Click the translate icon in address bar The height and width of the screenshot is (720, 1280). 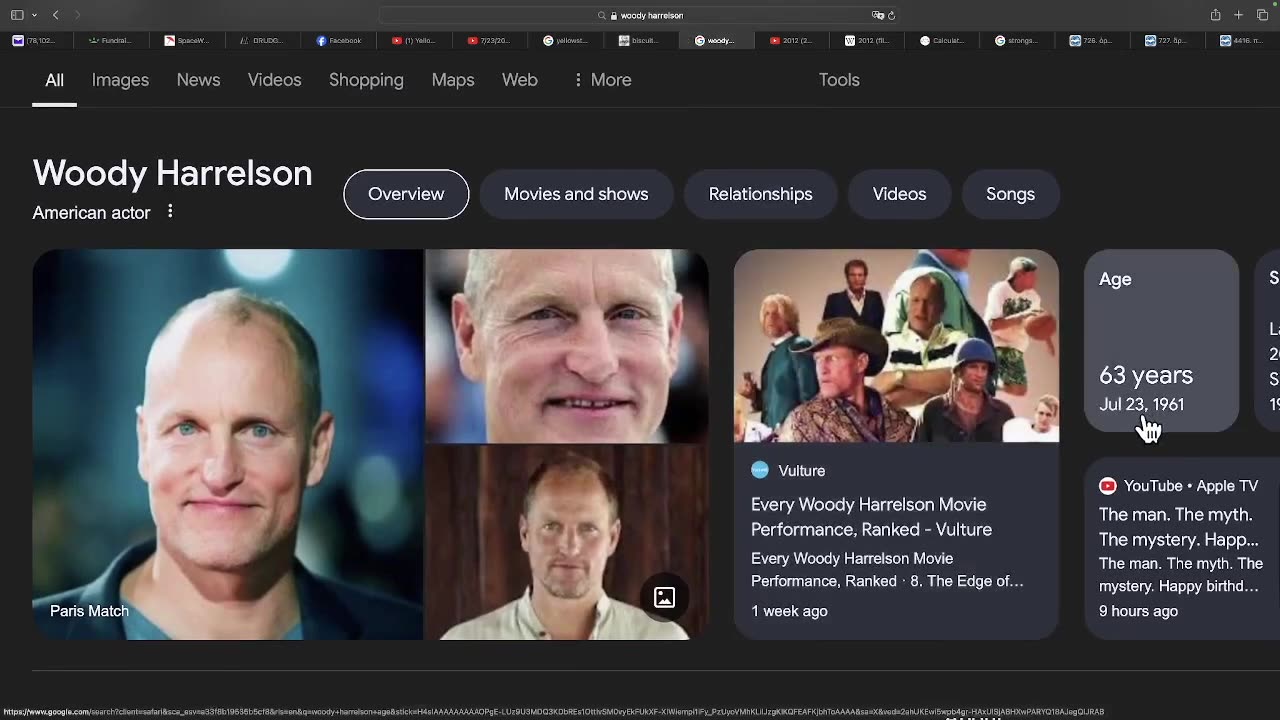[877, 15]
